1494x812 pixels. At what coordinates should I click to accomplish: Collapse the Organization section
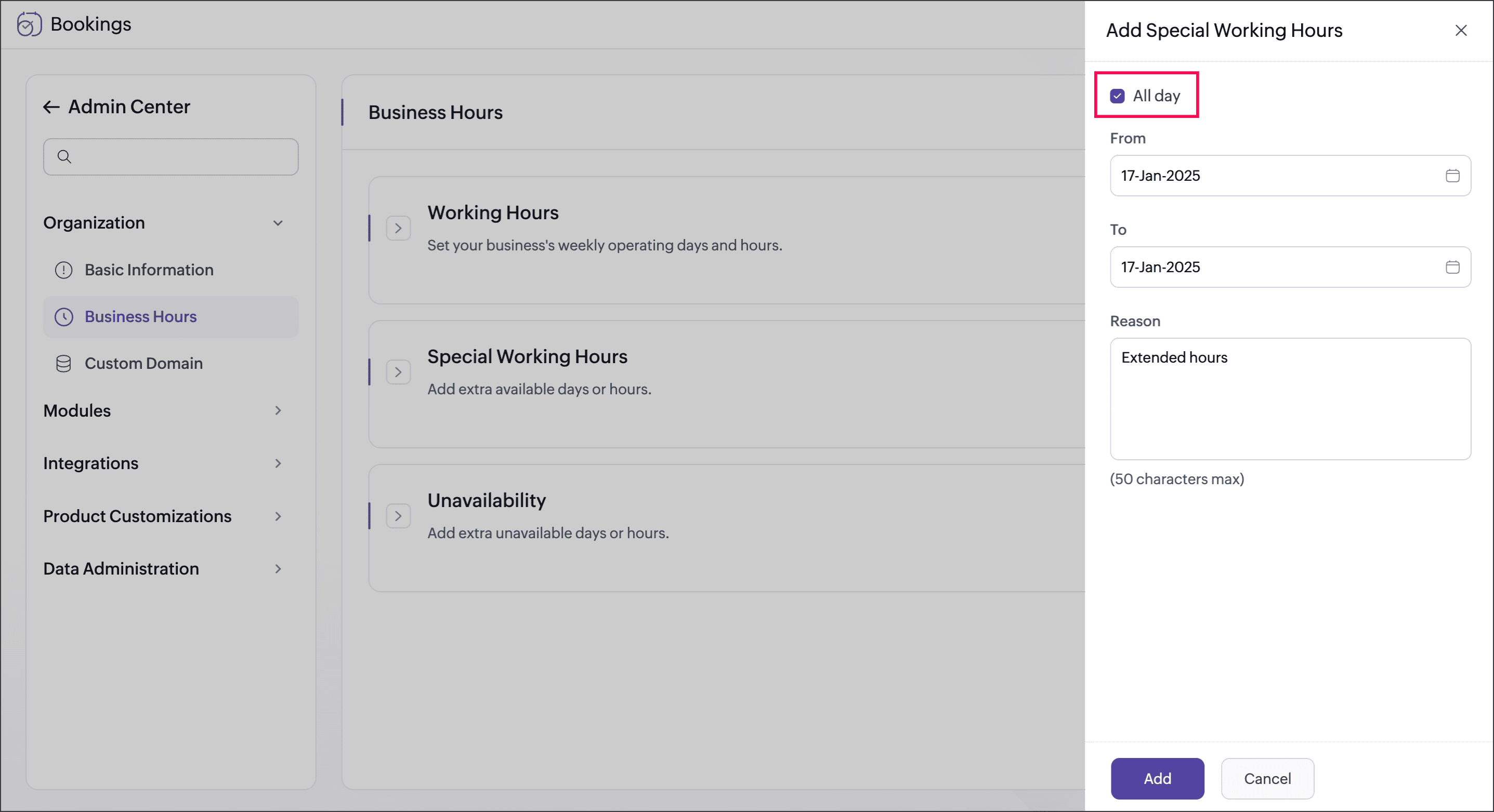tap(278, 223)
